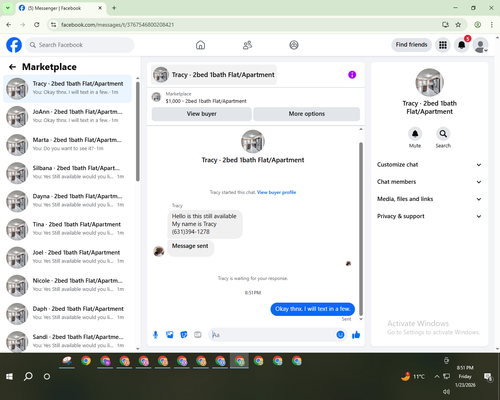The height and width of the screenshot is (400, 500).
Task: Reload the page with the refresh icon
Action: [37, 25]
